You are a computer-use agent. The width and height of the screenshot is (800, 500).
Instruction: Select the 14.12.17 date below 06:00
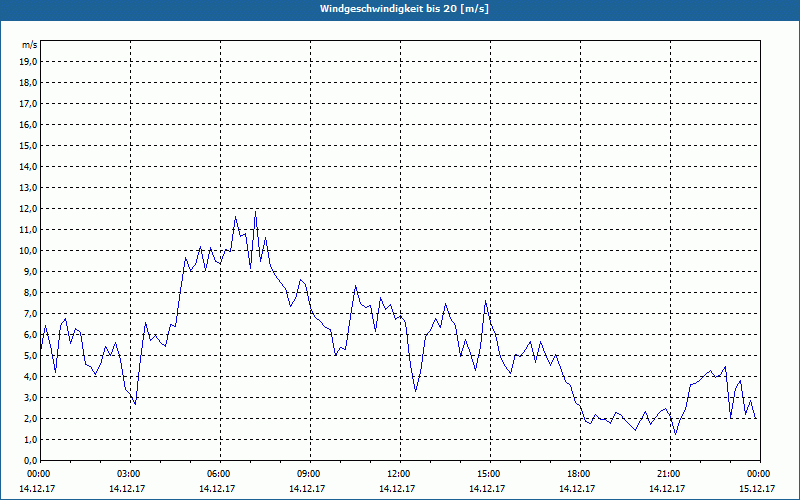click(217, 488)
